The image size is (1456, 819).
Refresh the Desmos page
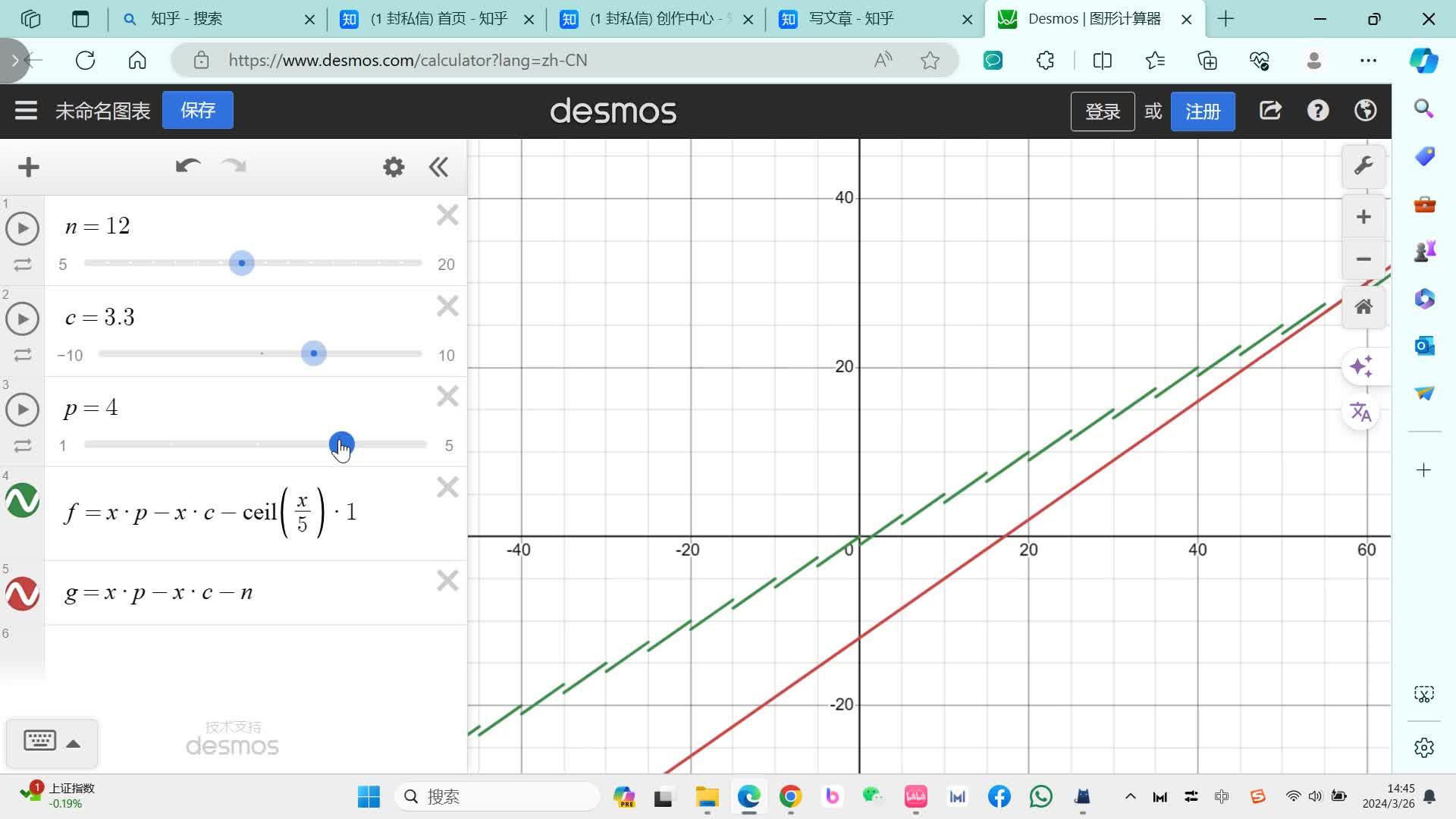(86, 61)
